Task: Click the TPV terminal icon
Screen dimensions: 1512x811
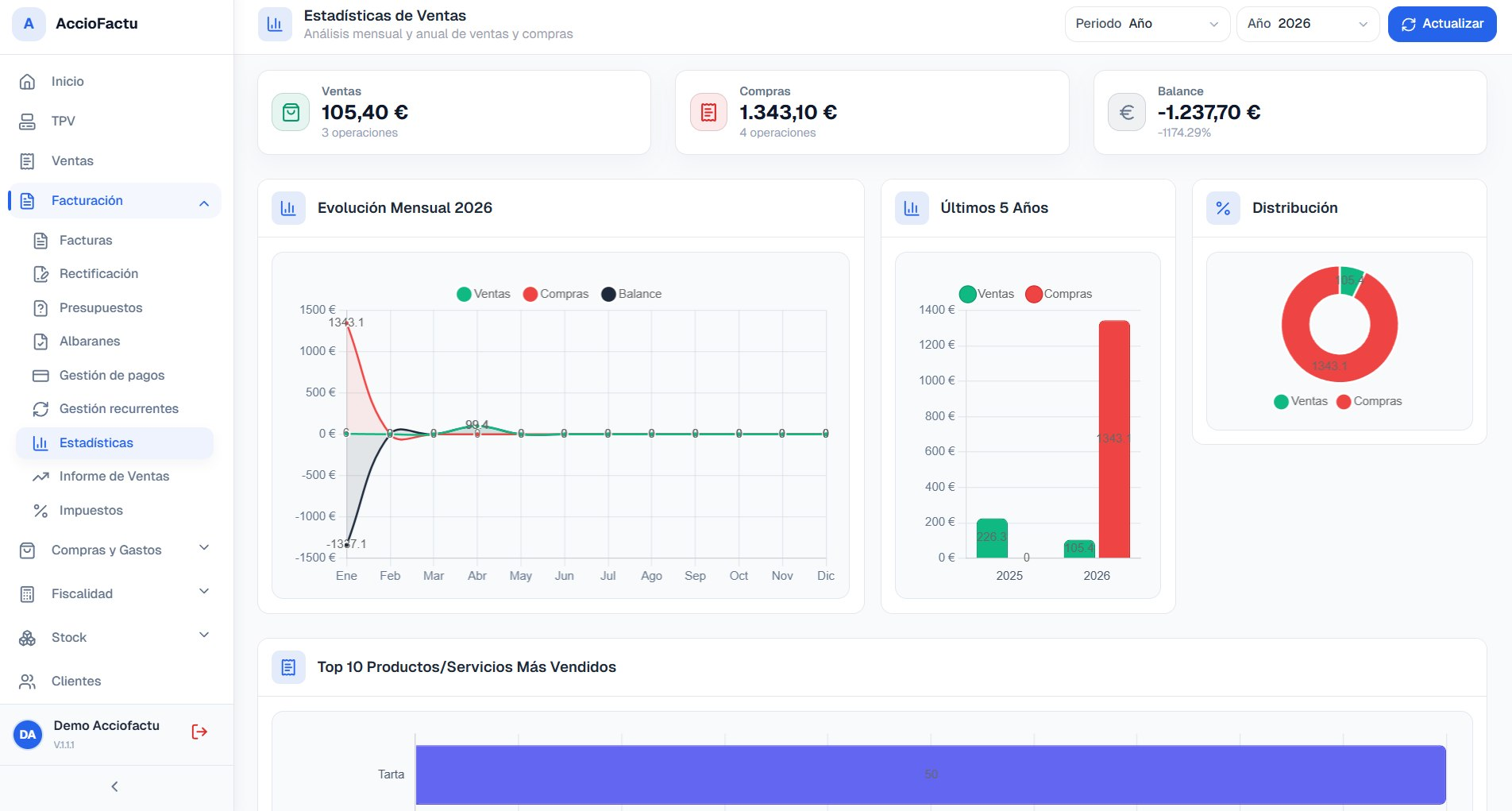Action: (27, 121)
